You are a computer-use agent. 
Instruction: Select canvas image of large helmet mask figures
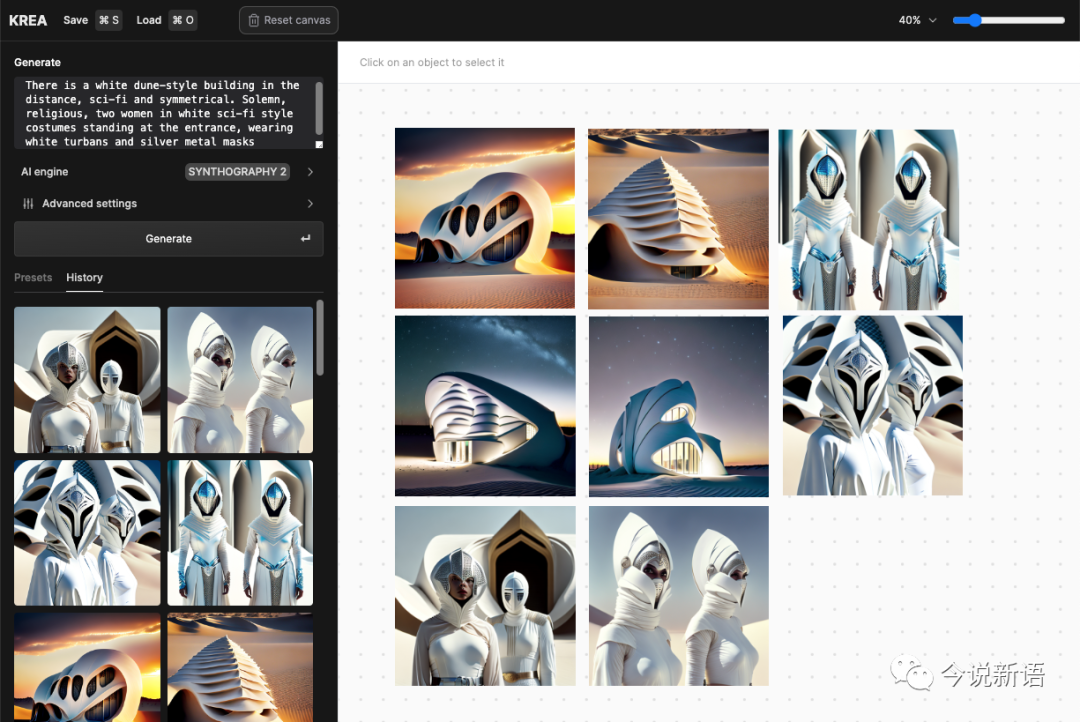[873, 406]
